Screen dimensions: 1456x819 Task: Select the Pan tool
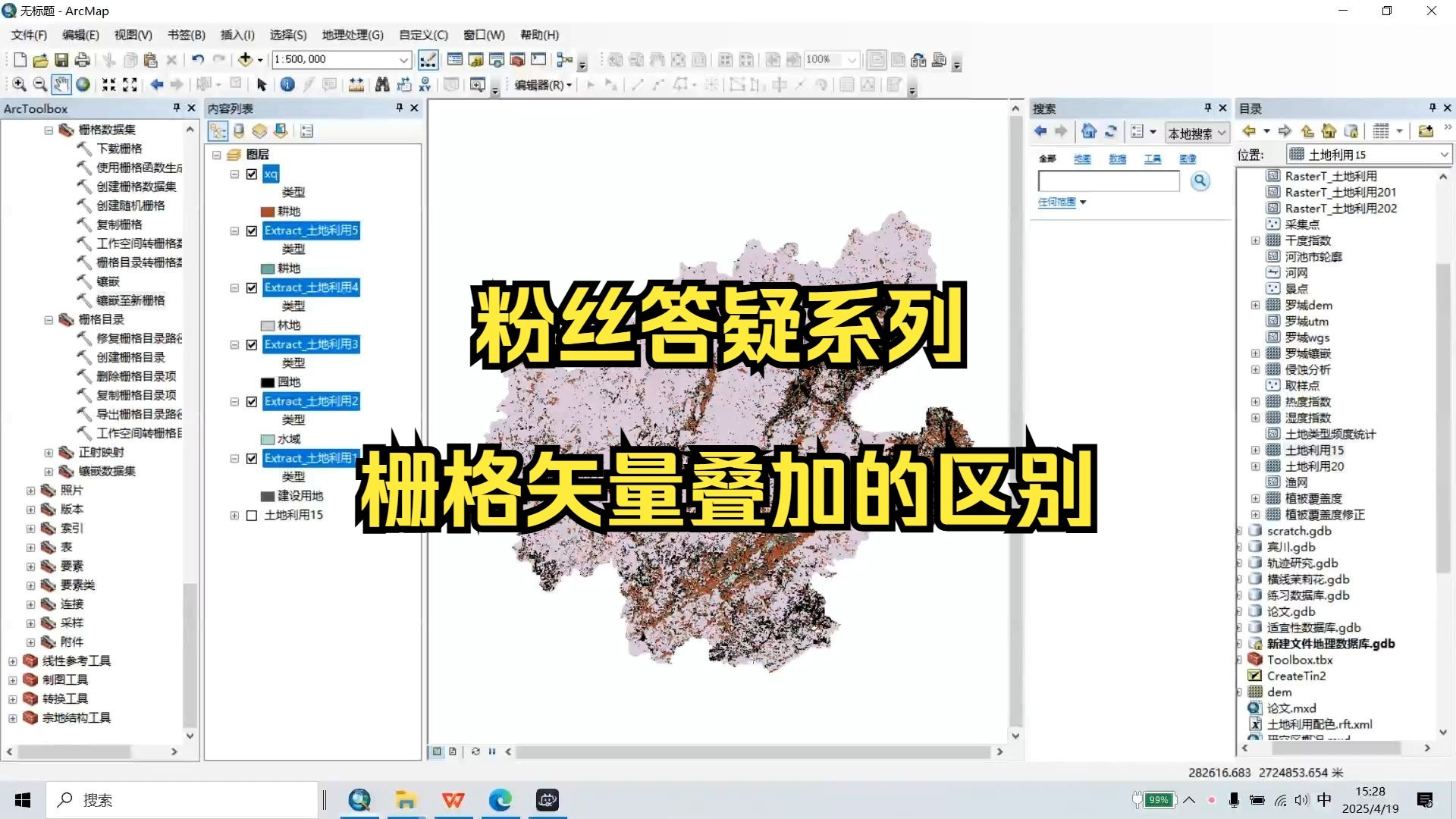pos(62,84)
